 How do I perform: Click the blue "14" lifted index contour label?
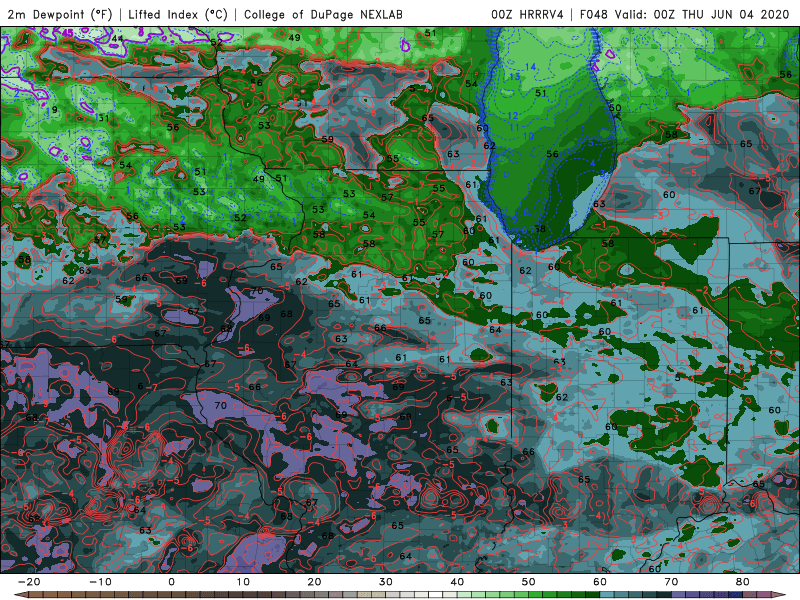click(530, 67)
